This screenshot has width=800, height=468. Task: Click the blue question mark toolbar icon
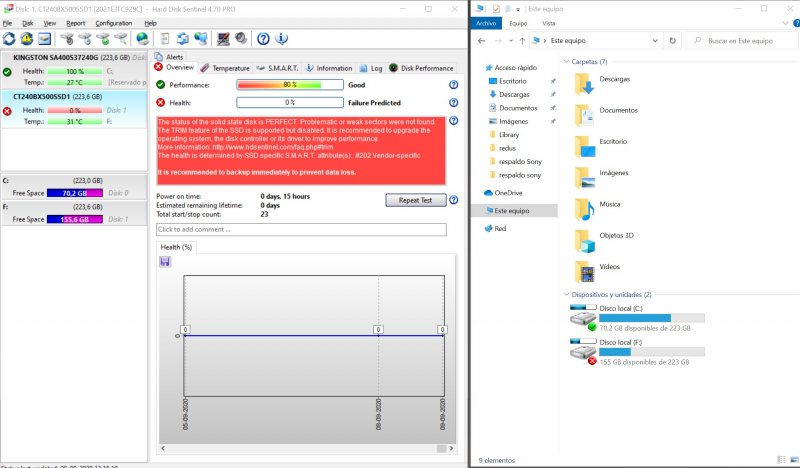[263, 39]
